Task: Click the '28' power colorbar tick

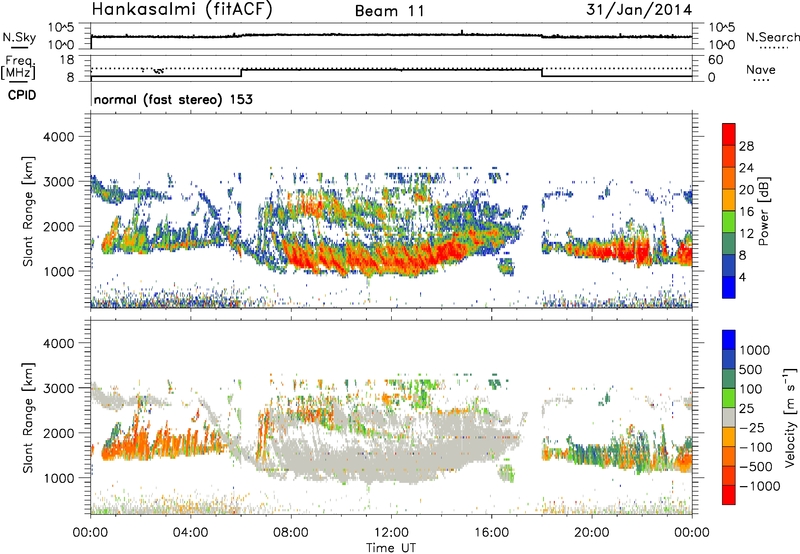Action: click(746, 146)
